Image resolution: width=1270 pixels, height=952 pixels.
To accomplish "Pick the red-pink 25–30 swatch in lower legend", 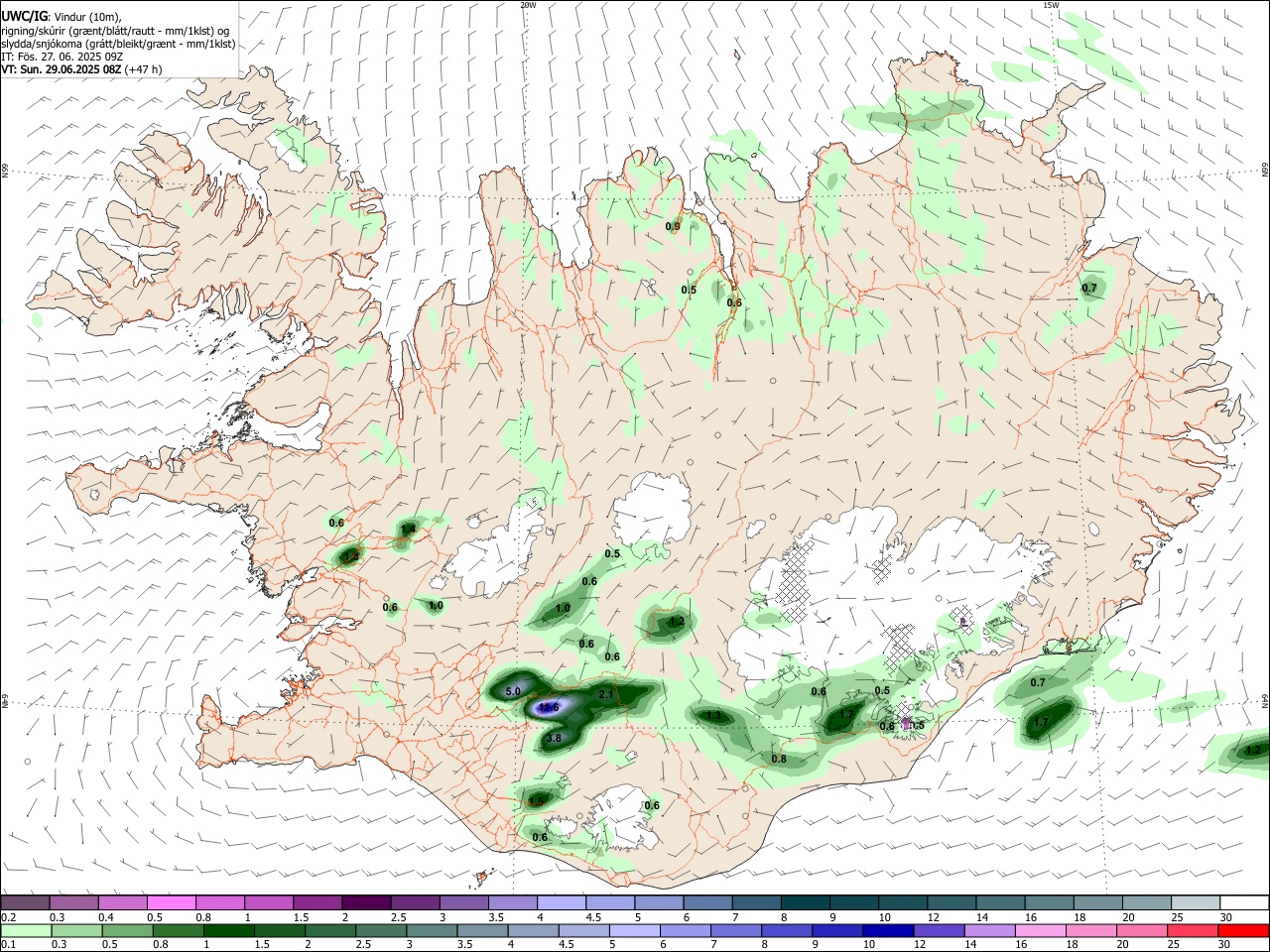I will point(1193,930).
